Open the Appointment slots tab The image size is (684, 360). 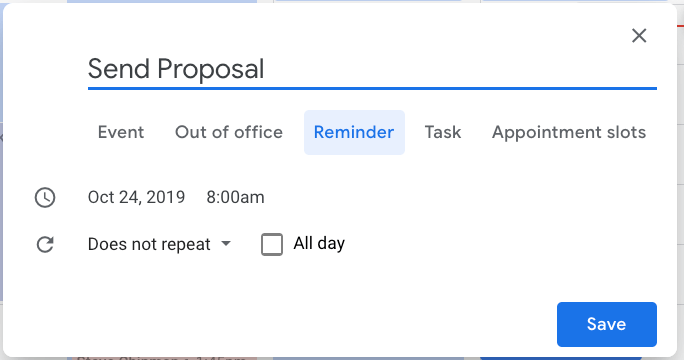[569, 132]
